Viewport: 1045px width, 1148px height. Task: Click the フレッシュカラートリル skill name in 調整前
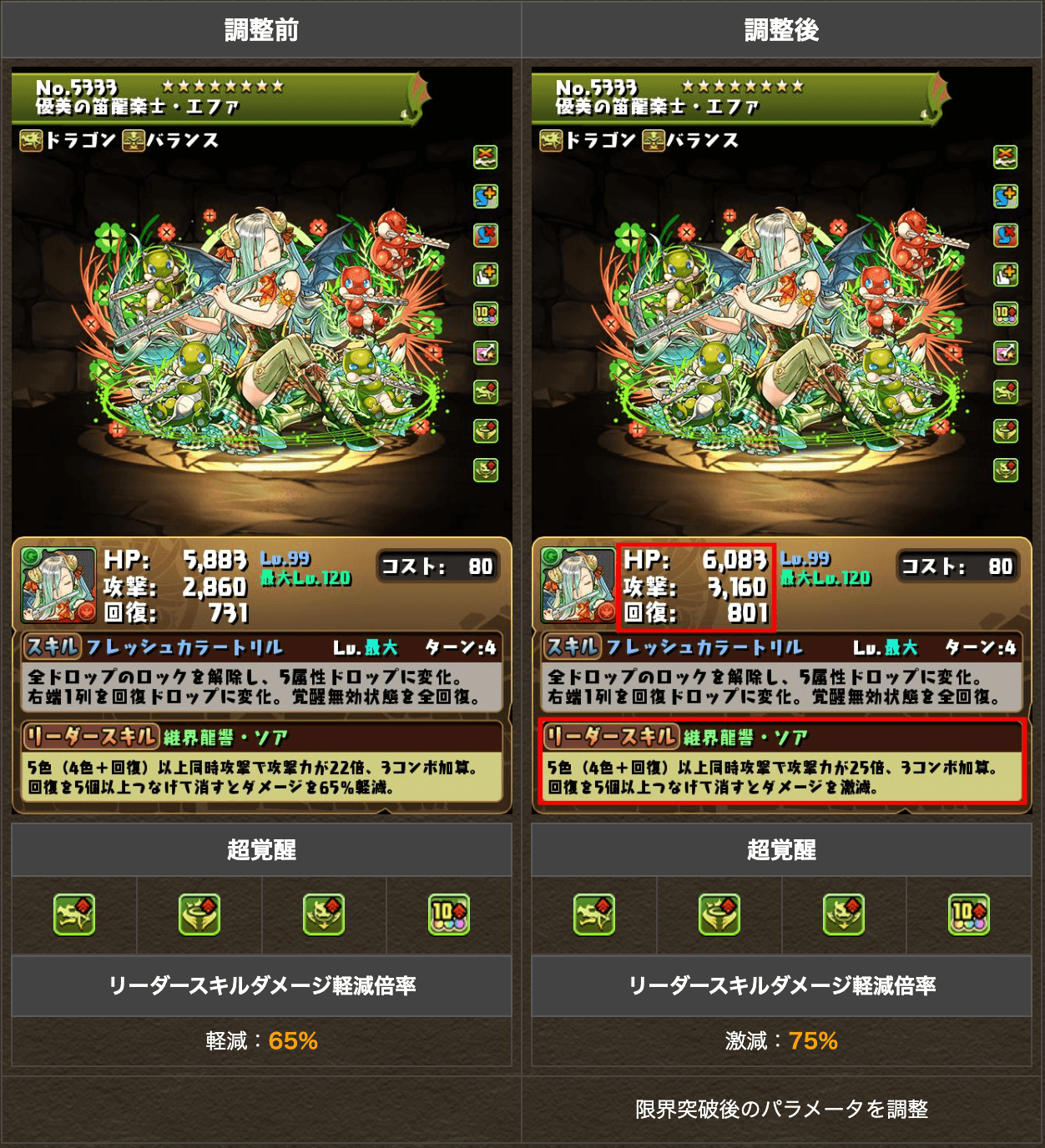pyautogui.click(x=184, y=647)
